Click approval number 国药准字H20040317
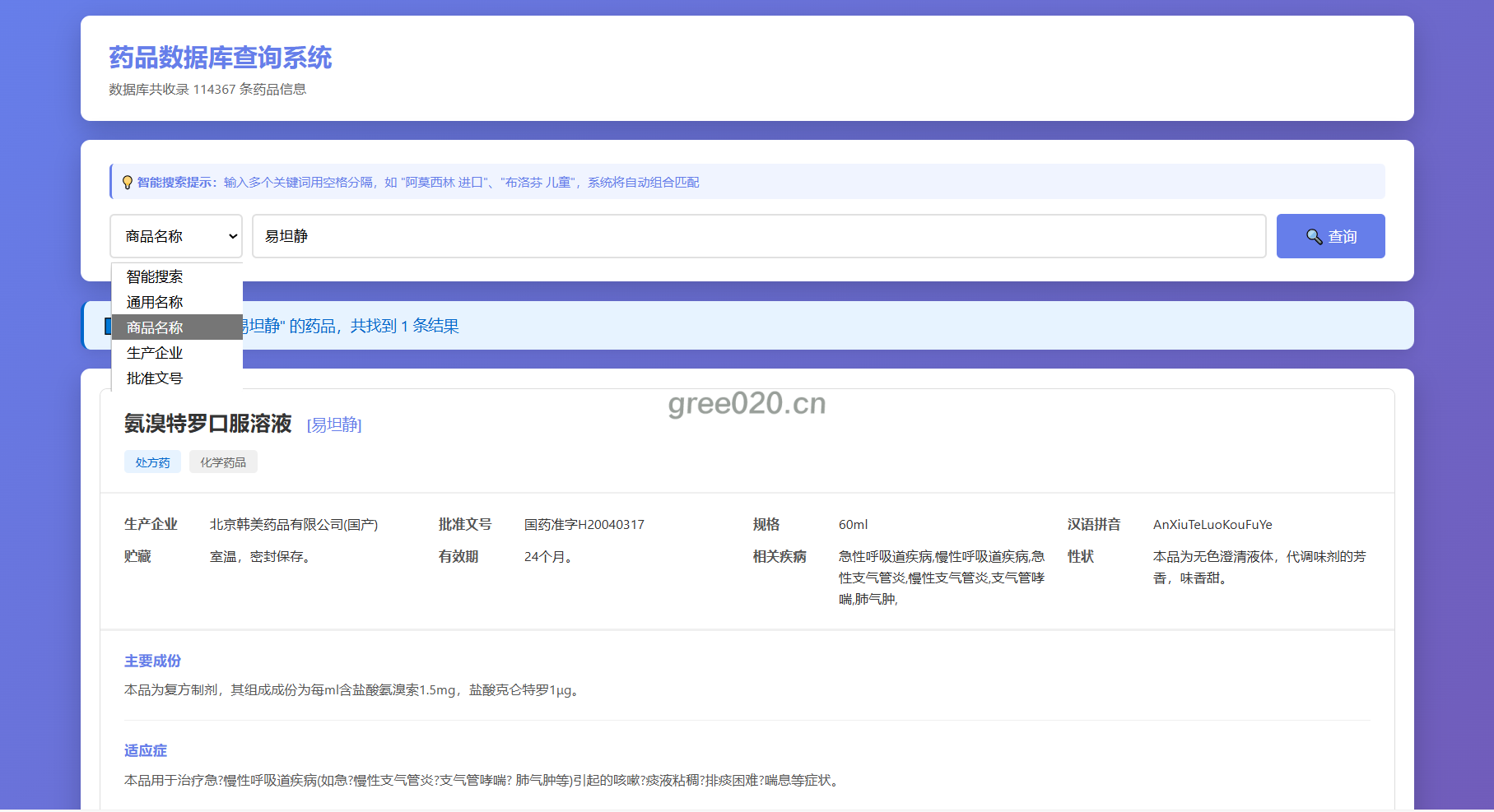Screen dimensions: 1494x812 click(x=584, y=525)
